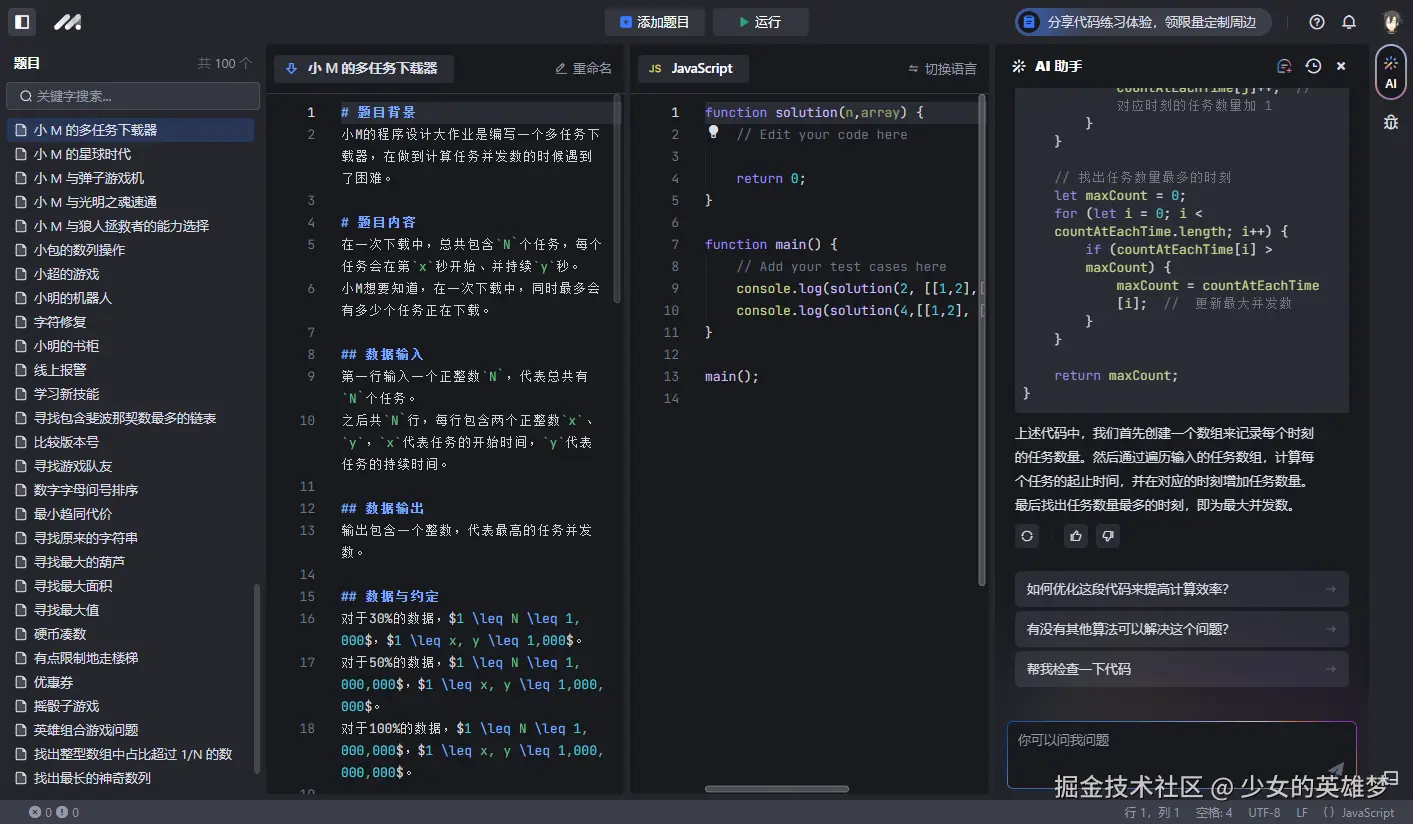Select the 小 M 的多任务下载器 tab

(x=363, y=68)
